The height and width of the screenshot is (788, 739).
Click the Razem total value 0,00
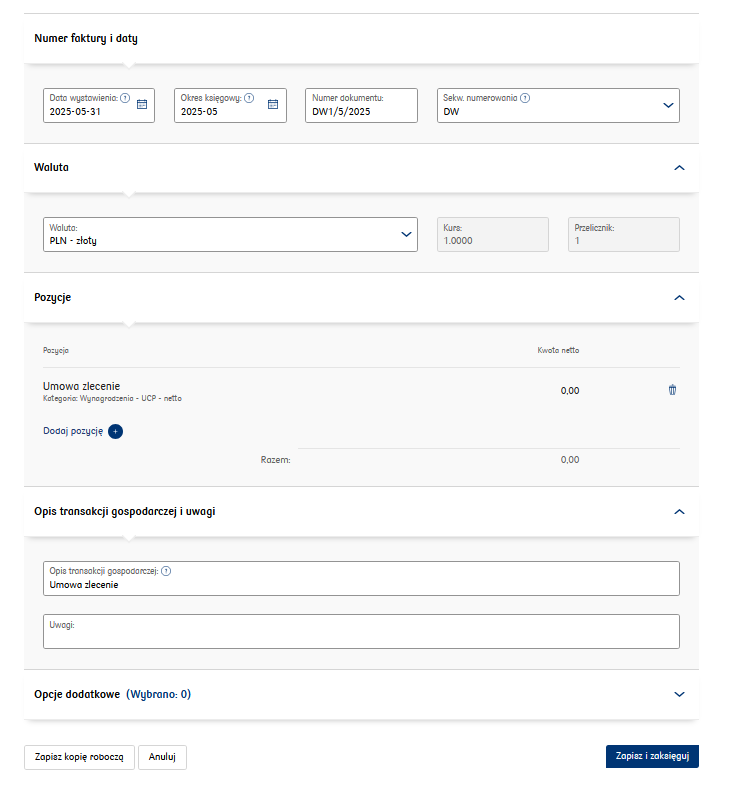570,460
